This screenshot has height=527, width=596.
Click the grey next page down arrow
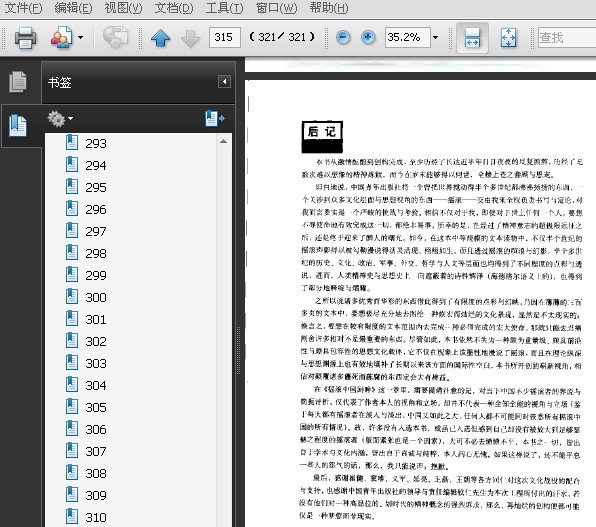click(190, 38)
